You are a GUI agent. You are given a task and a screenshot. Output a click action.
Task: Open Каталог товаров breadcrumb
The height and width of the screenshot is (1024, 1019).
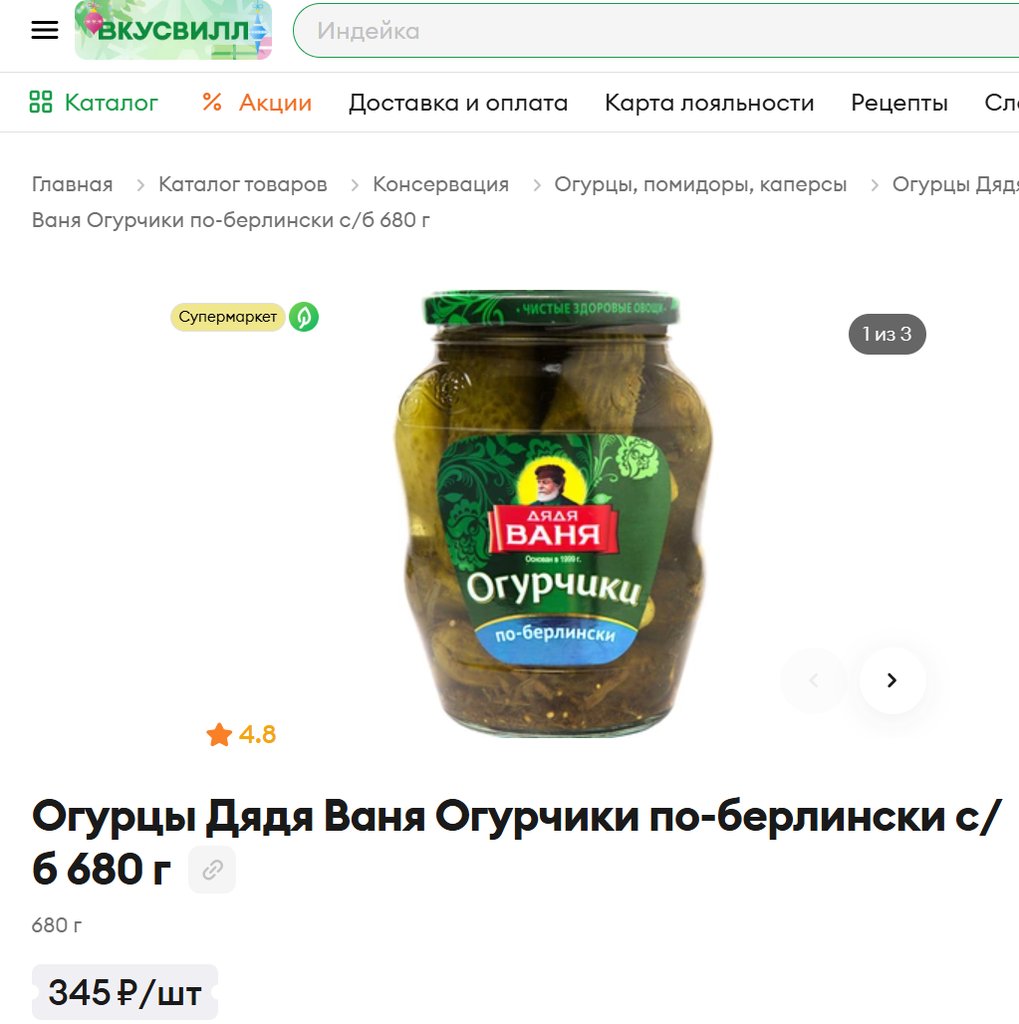tap(243, 184)
